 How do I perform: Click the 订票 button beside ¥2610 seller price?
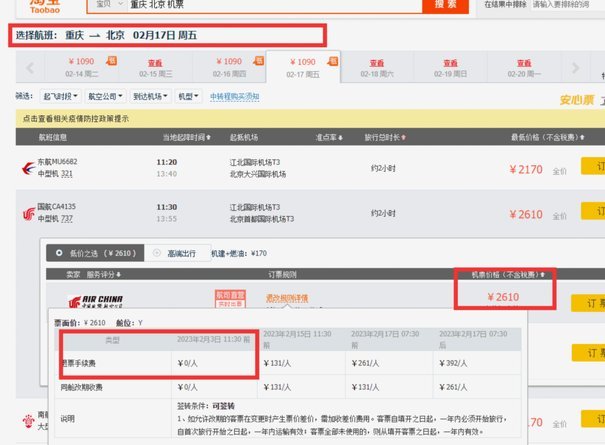coord(589,303)
